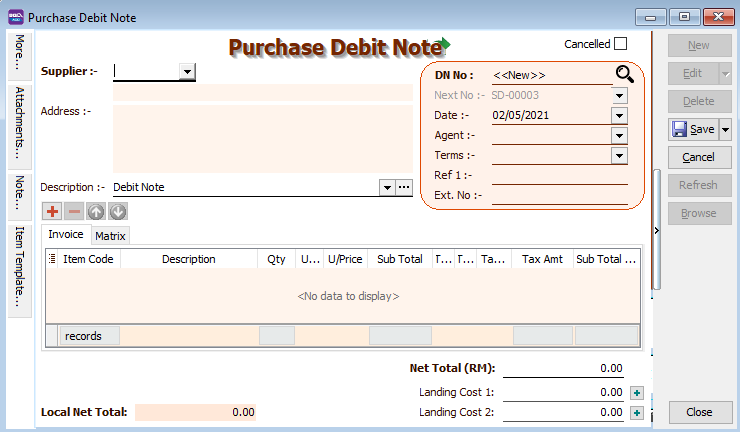Viewport: 740px width, 432px height.
Task: Click the magnifier search icon beside DN No
Action: point(624,74)
